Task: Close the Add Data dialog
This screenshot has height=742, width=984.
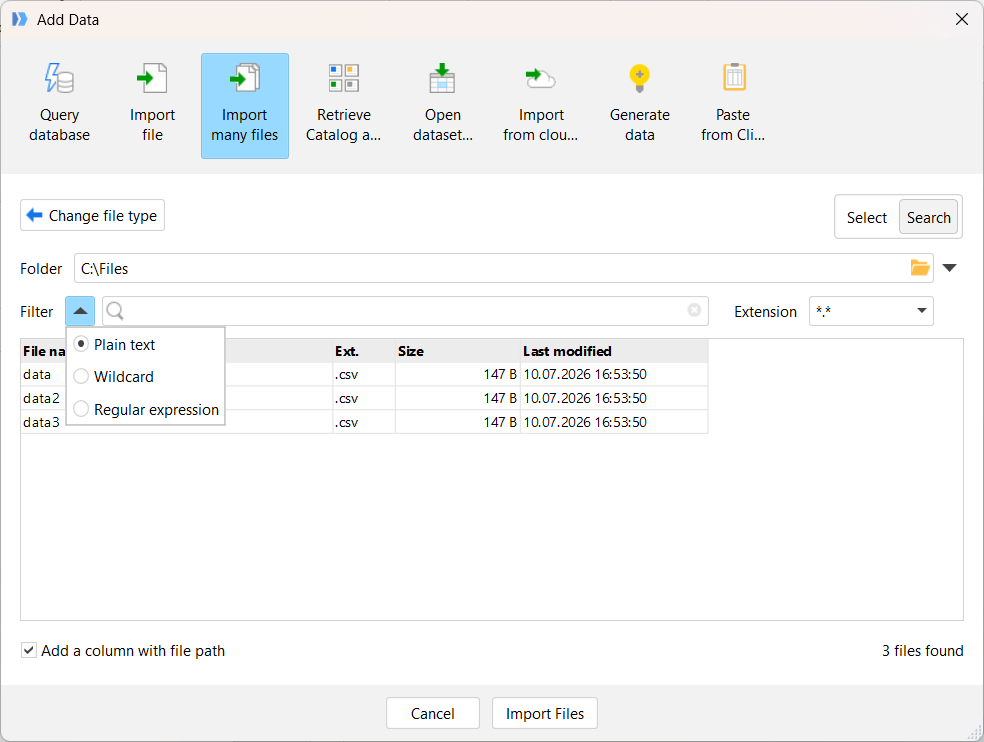Action: tap(961, 19)
